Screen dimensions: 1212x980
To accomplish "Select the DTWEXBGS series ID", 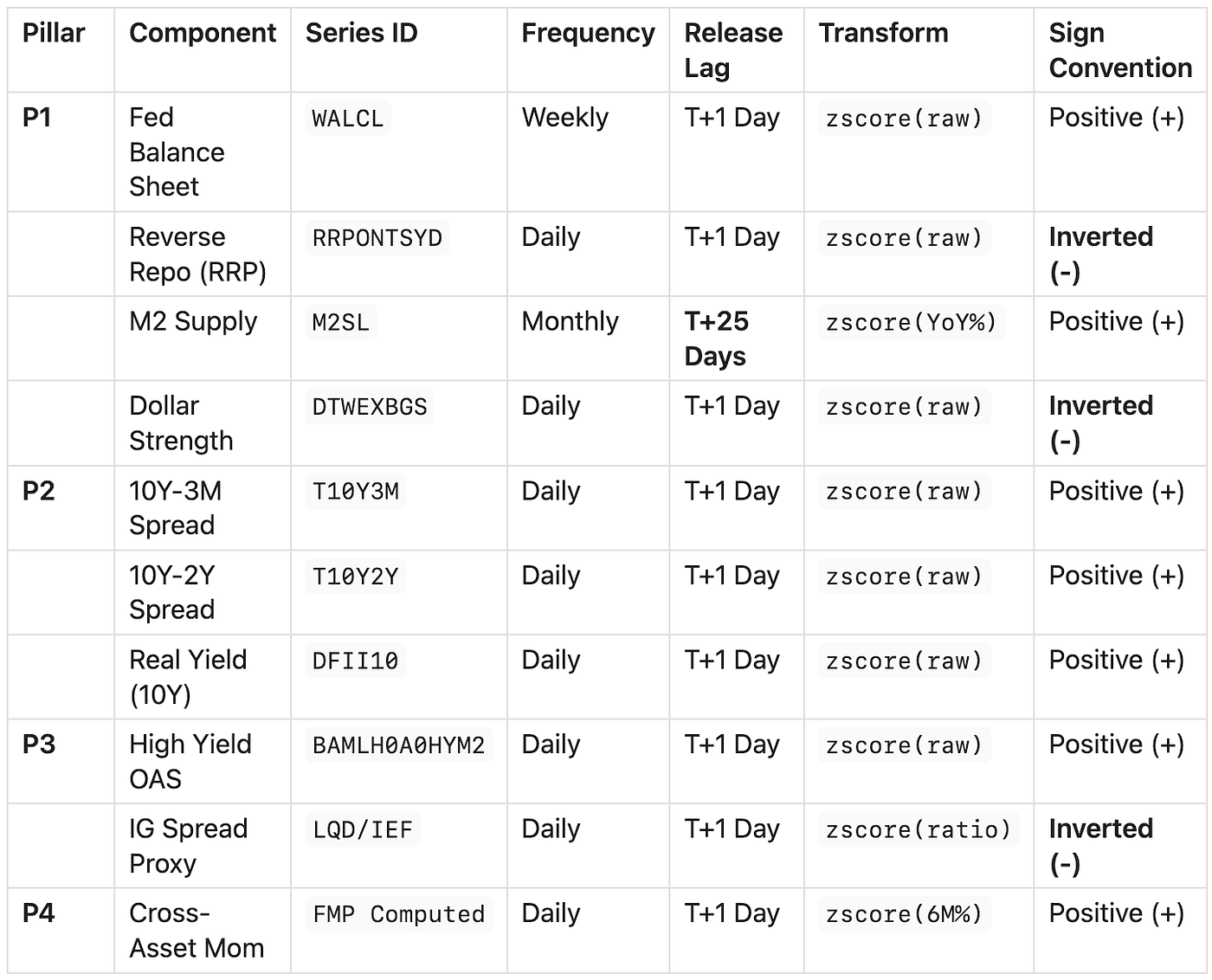I will click(x=370, y=407).
